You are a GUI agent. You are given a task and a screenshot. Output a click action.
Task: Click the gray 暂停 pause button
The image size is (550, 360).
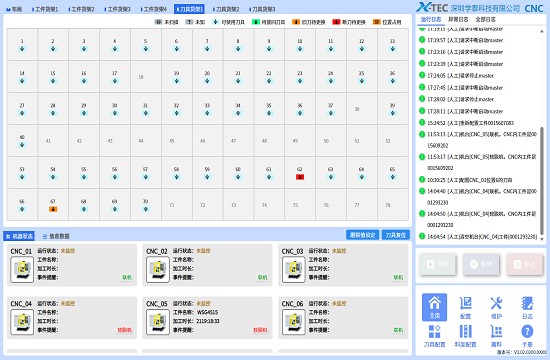pos(481,264)
